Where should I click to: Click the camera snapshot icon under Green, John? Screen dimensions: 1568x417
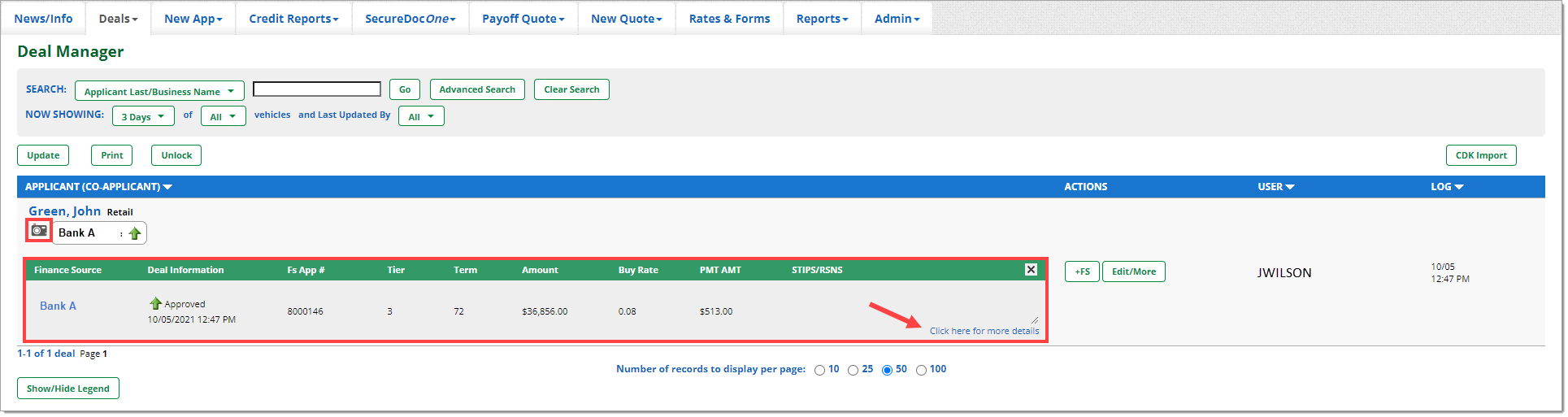[39, 231]
